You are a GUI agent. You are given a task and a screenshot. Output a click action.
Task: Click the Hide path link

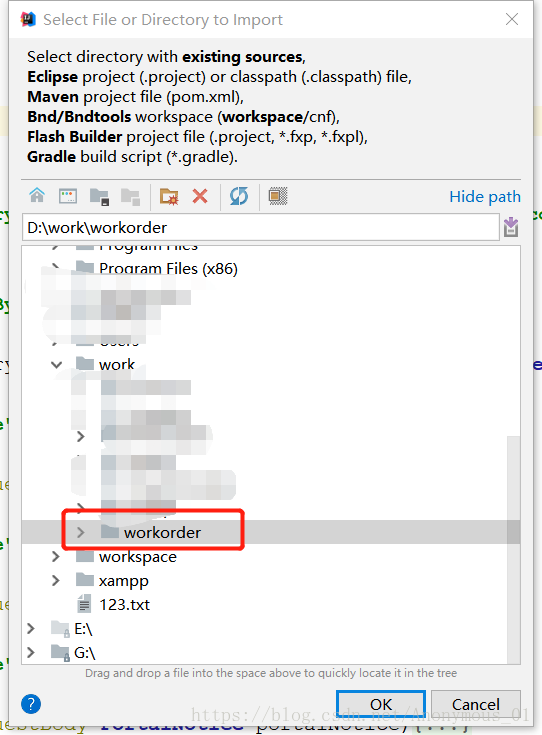point(485,196)
